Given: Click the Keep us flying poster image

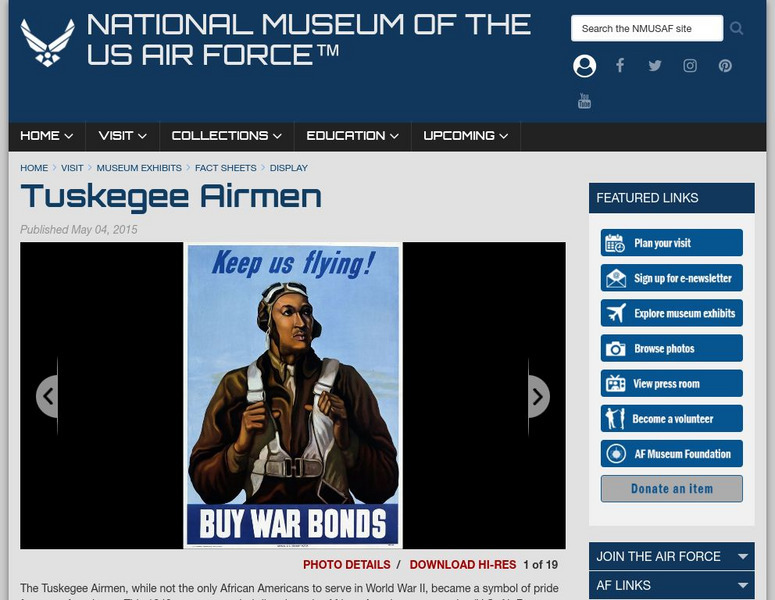Looking at the screenshot, I should [x=293, y=395].
